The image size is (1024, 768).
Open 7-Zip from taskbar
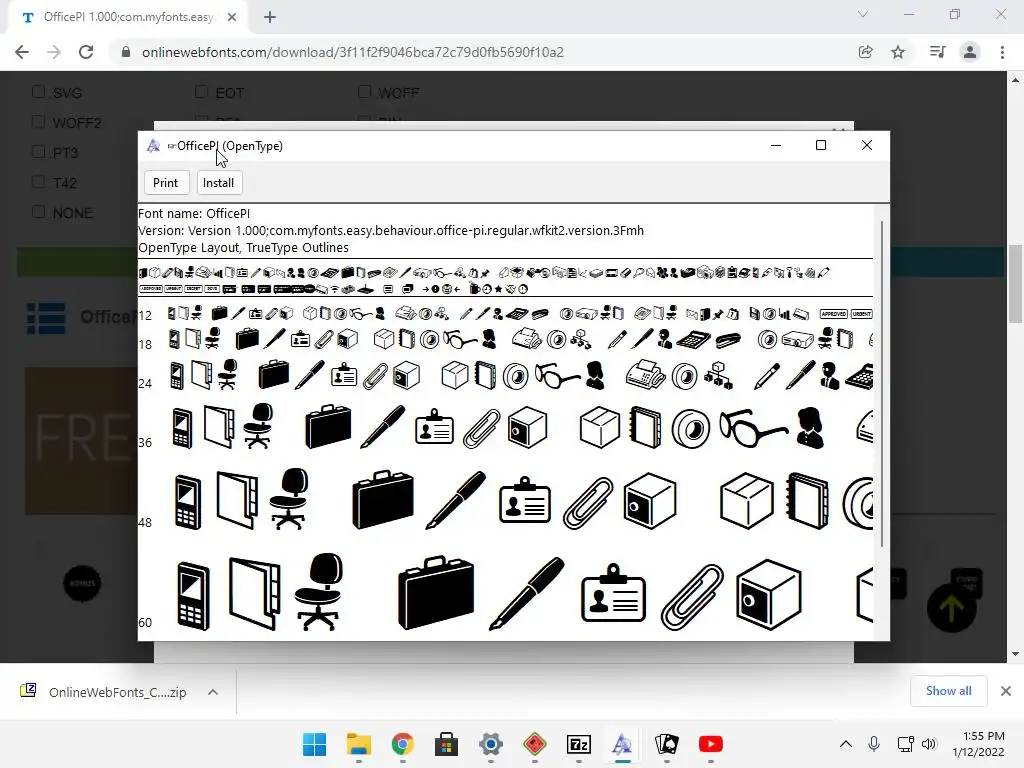click(x=579, y=744)
